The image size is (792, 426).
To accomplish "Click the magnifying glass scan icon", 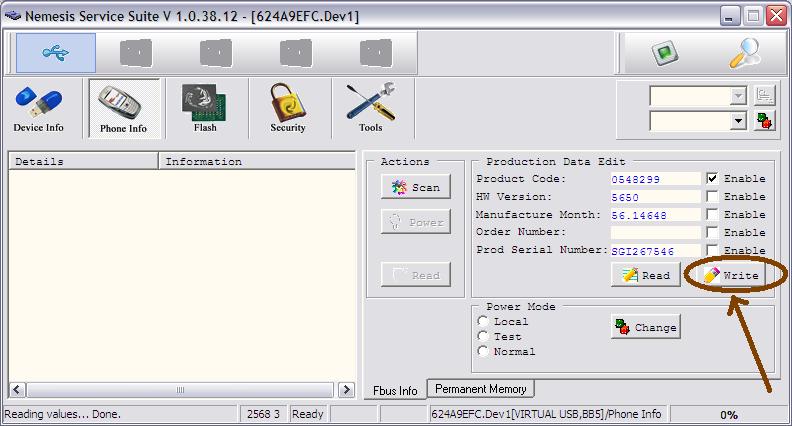I will pyautogui.click(x=745, y=53).
